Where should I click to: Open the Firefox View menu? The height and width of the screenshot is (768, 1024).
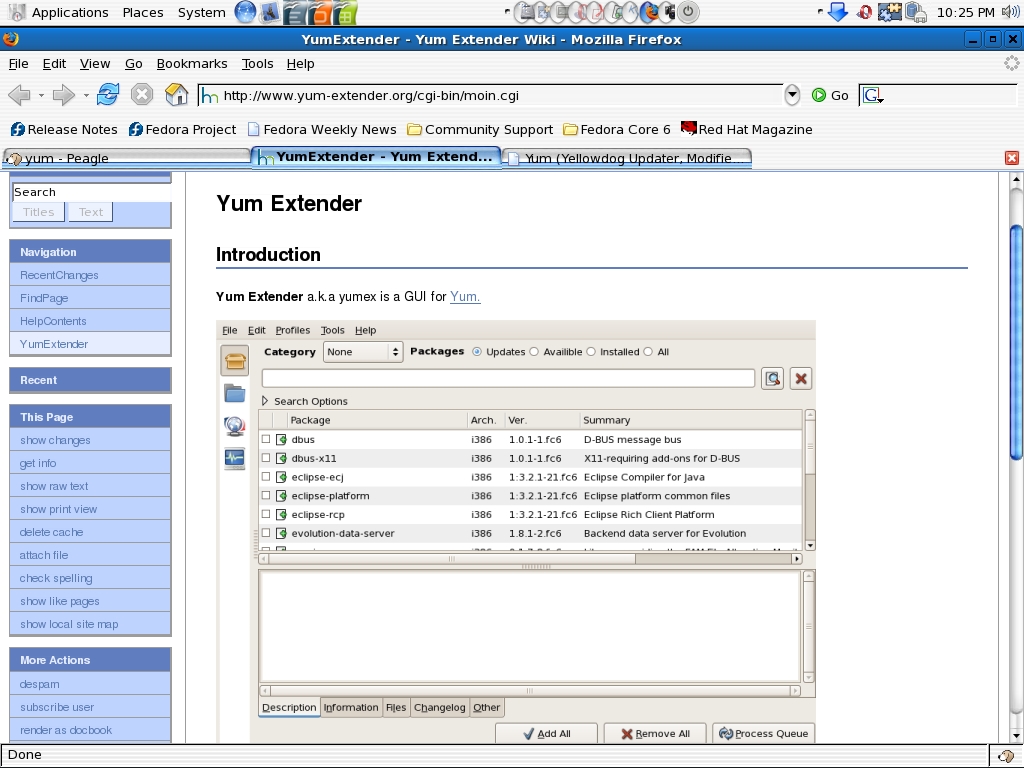click(x=95, y=63)
